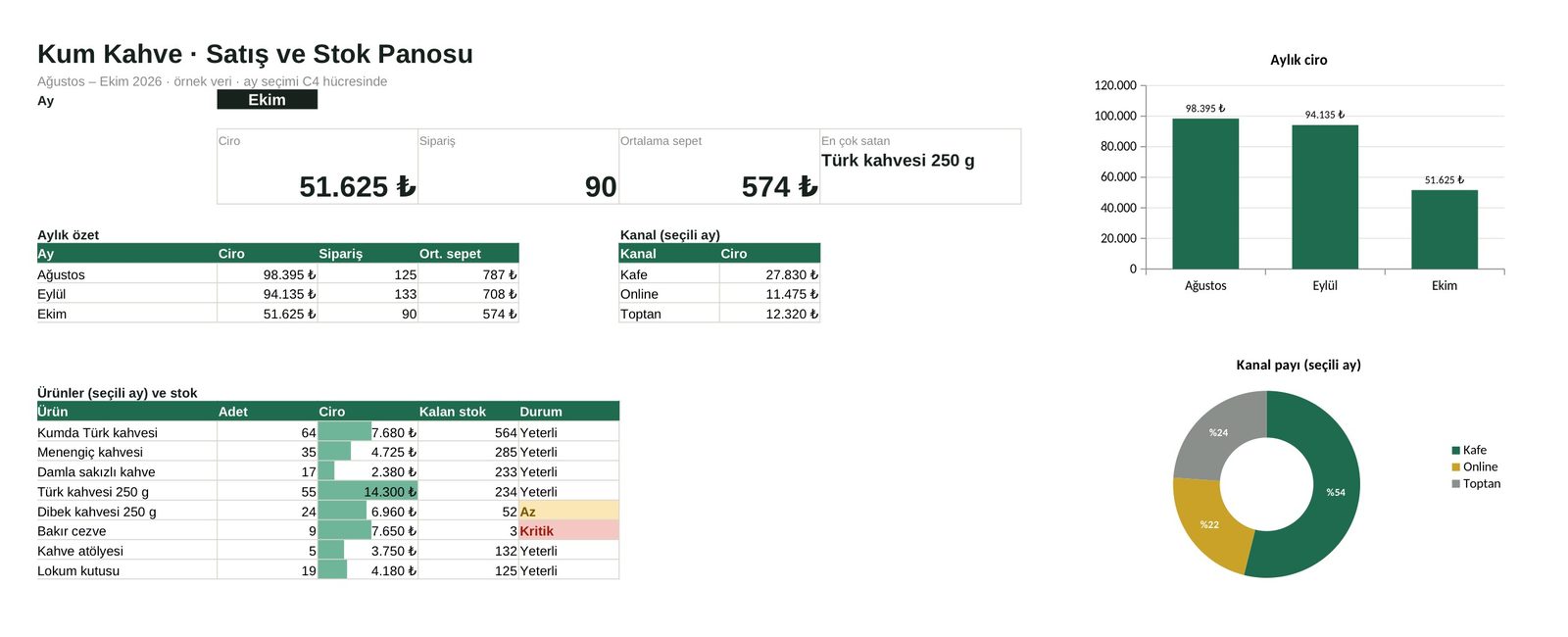Select Ağustos row in Aylık özet table

click(278, 274)
